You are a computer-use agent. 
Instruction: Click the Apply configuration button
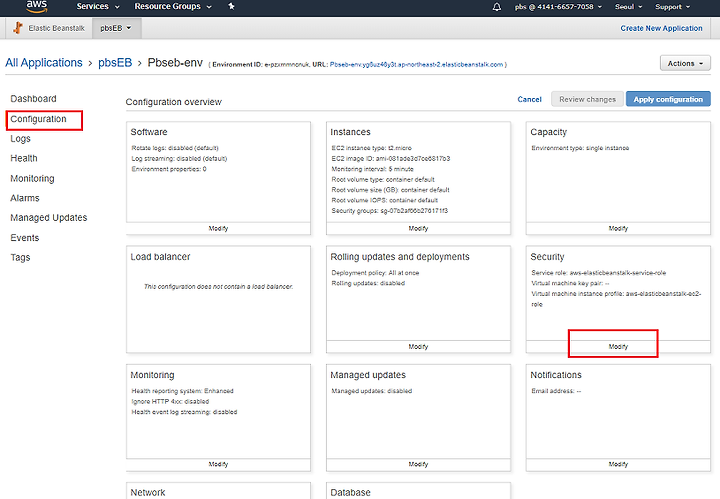click(668, 99)
